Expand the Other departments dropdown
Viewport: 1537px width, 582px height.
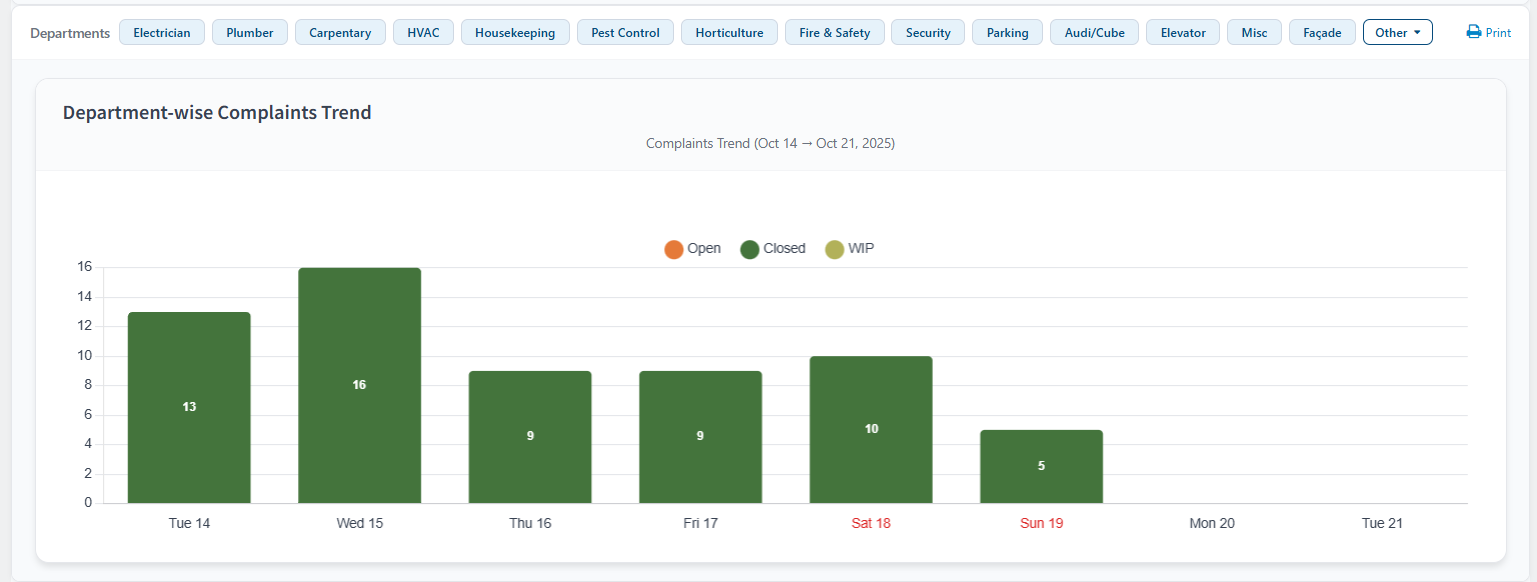point(1397,32)
